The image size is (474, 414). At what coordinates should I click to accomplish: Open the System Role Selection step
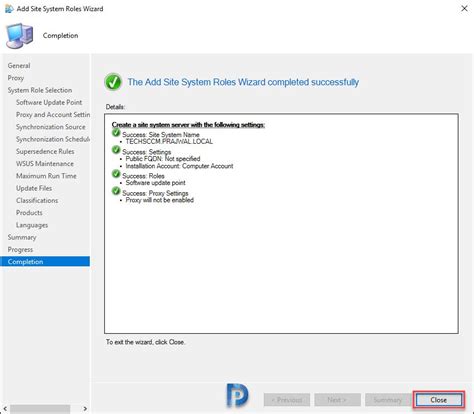point(40,90)
